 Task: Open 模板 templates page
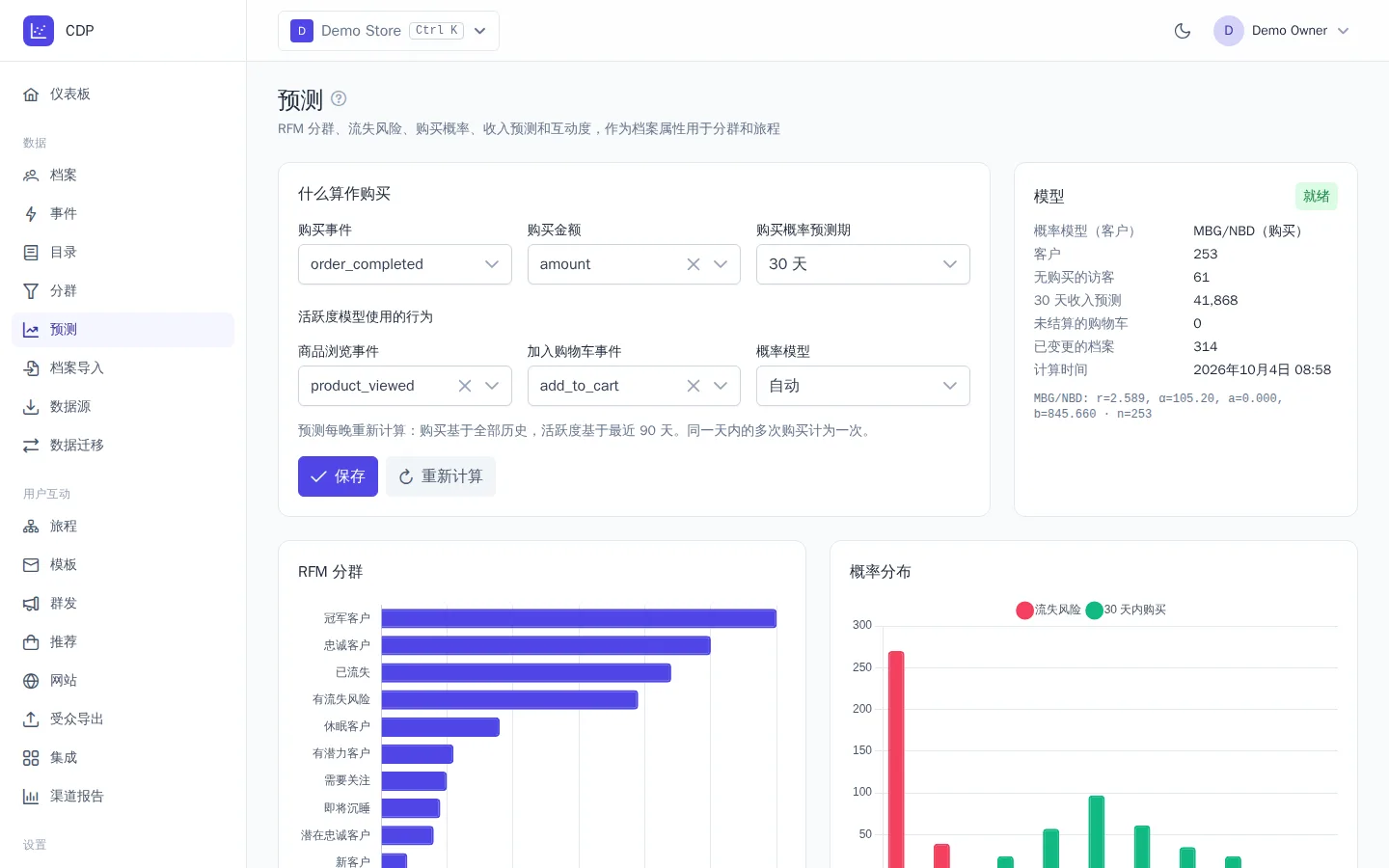(x=123, y=565)
